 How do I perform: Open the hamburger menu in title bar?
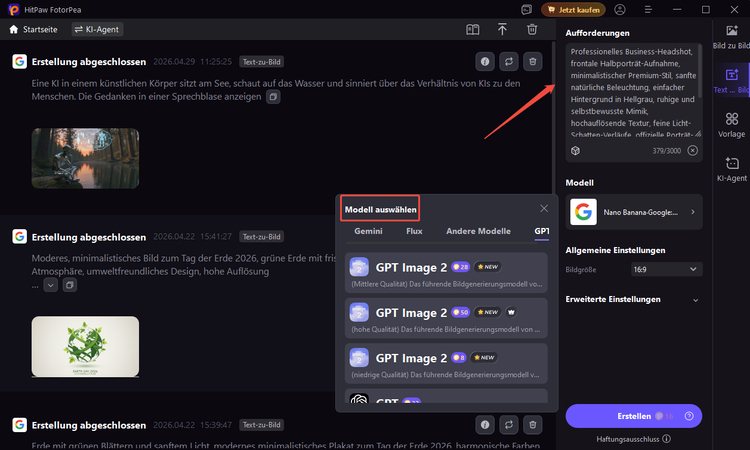point(648,10)
